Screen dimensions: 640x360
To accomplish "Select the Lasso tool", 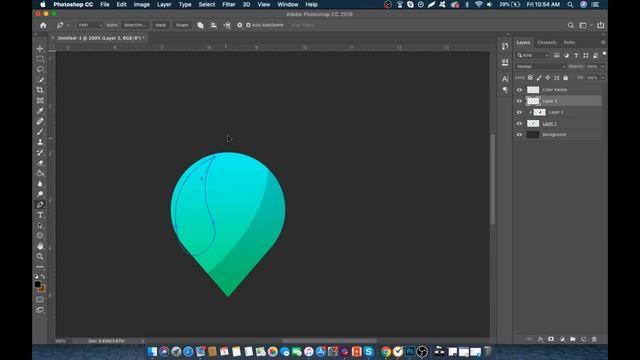I will pyautogui.click(x=40, y=69).
